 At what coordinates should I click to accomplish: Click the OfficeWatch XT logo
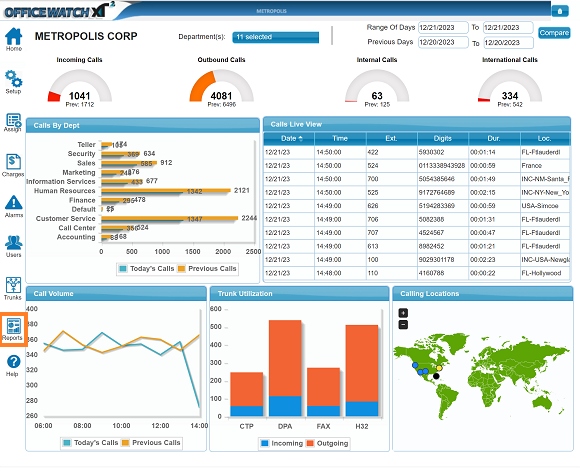tap(59, 10)
